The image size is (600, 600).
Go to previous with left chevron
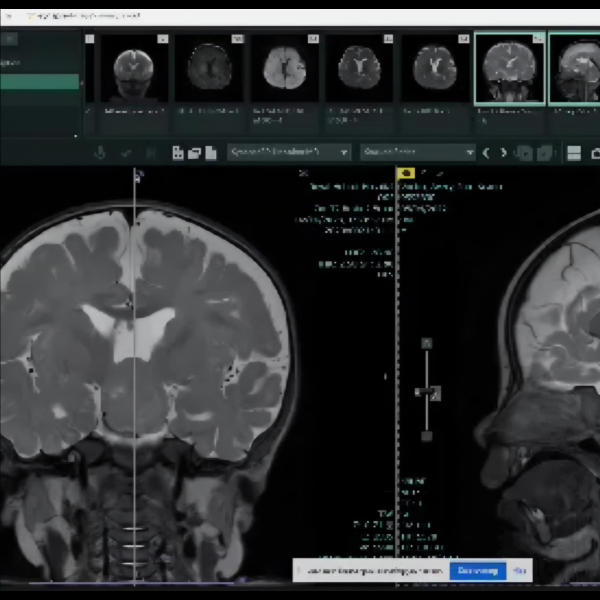point(486,153)
